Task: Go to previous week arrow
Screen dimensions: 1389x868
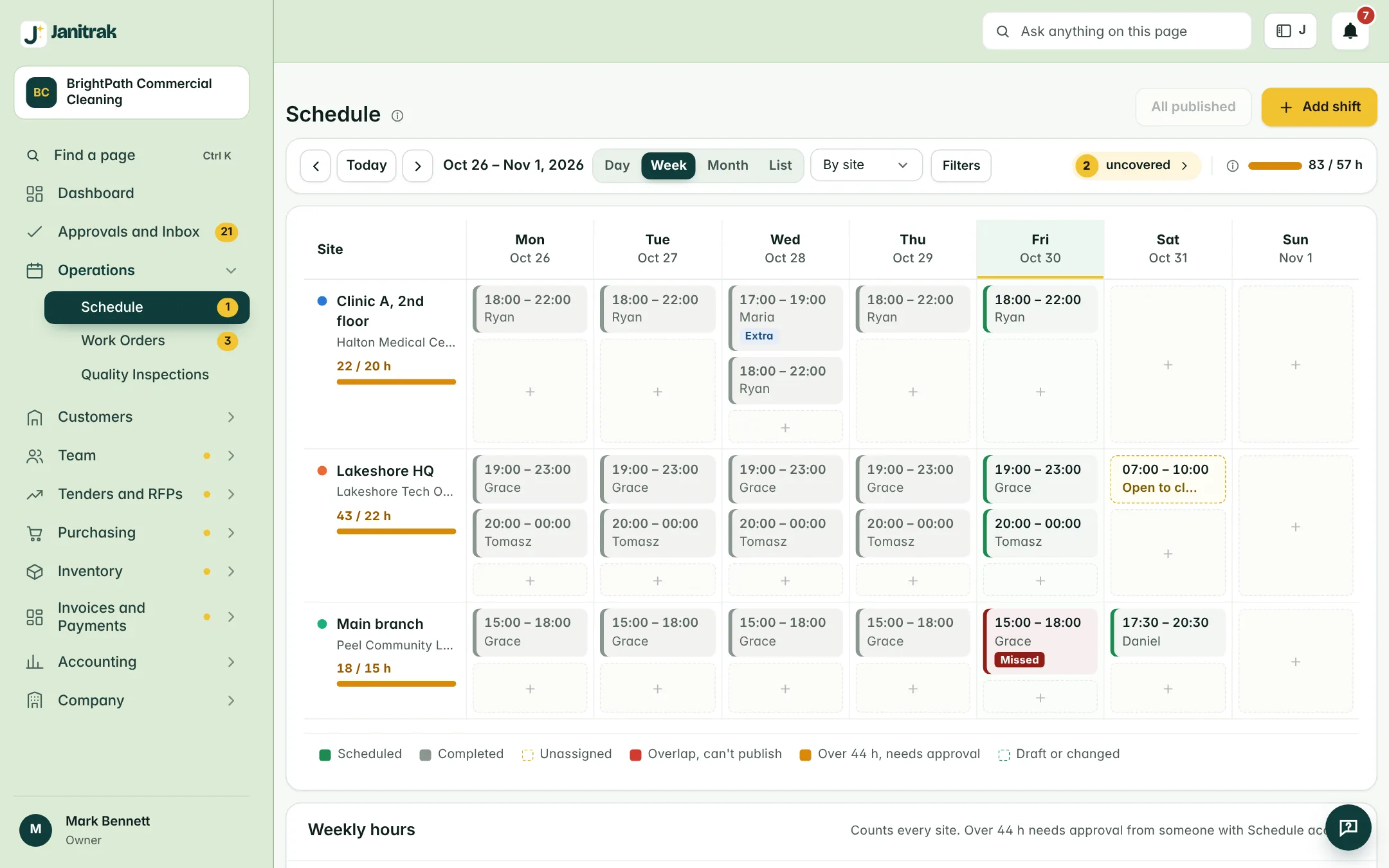Action: (x=316, y=166)
